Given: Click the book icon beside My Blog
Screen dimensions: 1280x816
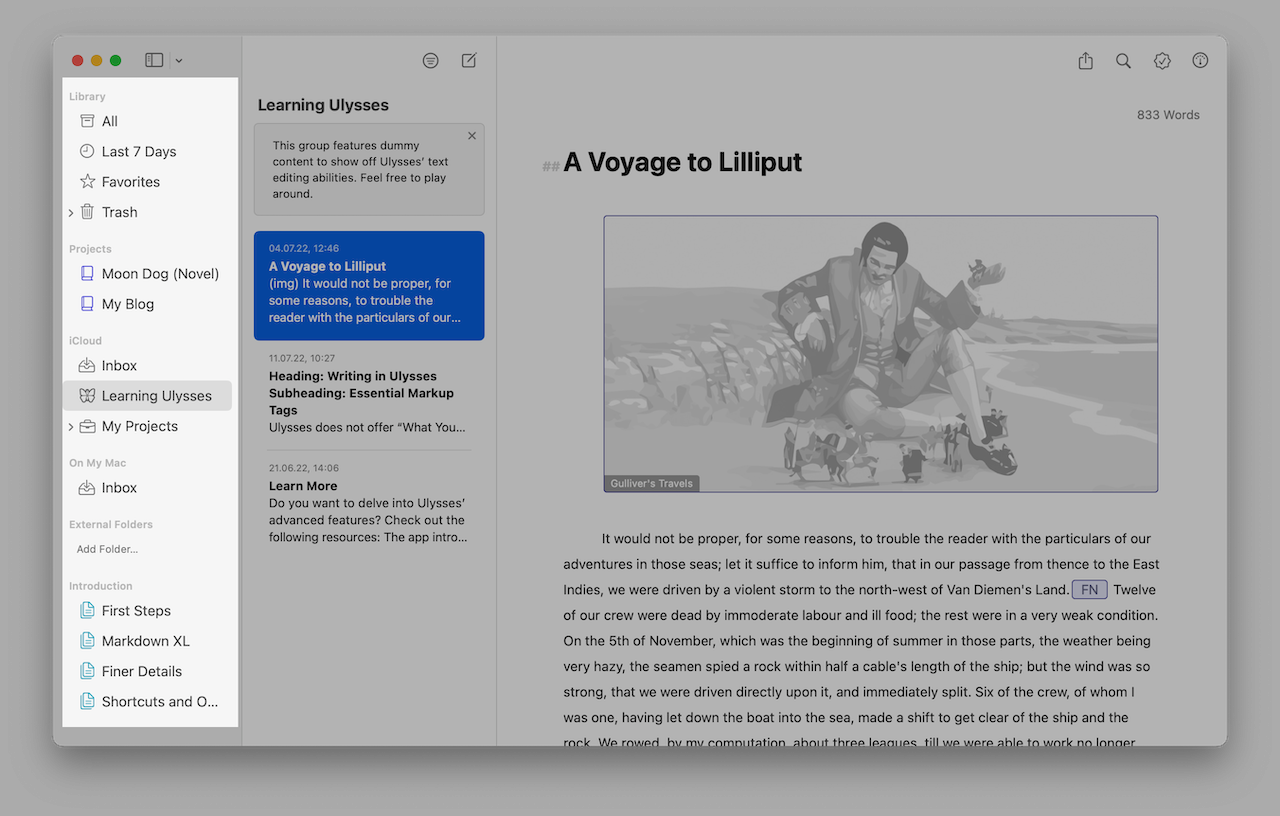Looking at the screenshot, I should coord(87,304).
